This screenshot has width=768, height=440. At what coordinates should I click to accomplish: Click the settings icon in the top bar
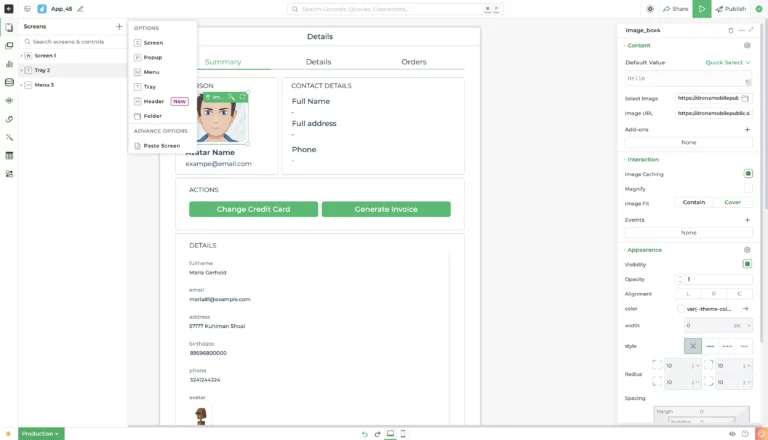click(650, 9)
